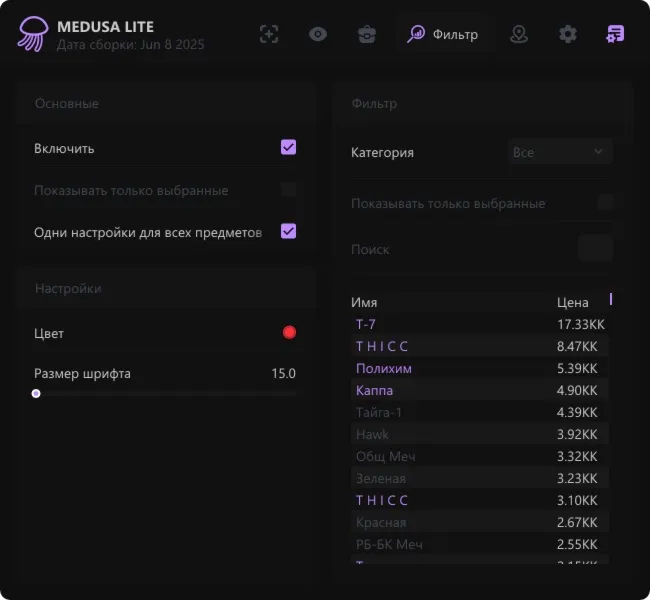
Task: Open the aim crosshair tab icon
Action: point(269,34)
